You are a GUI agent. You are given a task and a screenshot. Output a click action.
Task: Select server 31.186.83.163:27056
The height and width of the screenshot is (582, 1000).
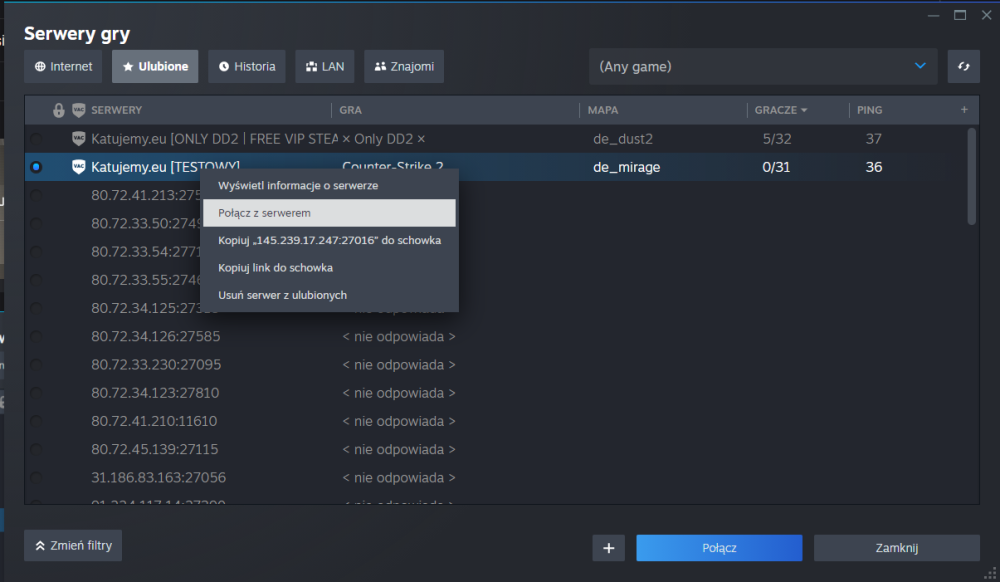tap(158, 477)
